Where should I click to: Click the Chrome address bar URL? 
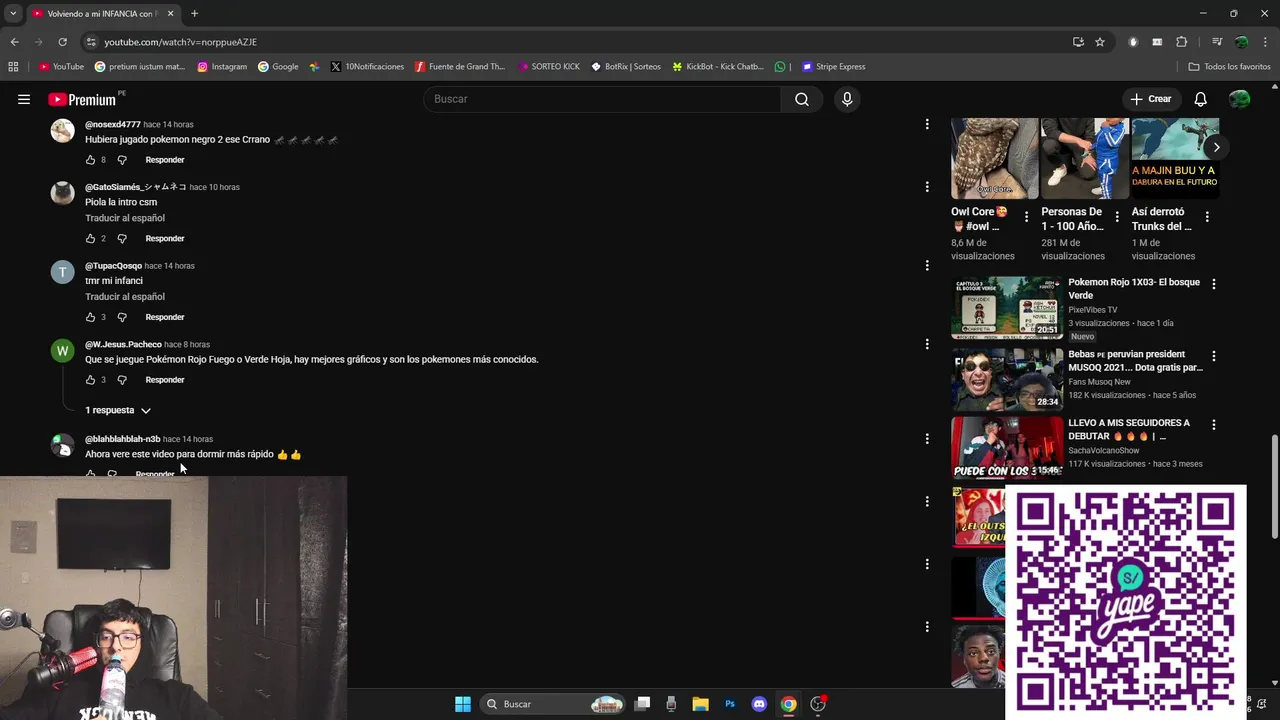pos(181,42)
